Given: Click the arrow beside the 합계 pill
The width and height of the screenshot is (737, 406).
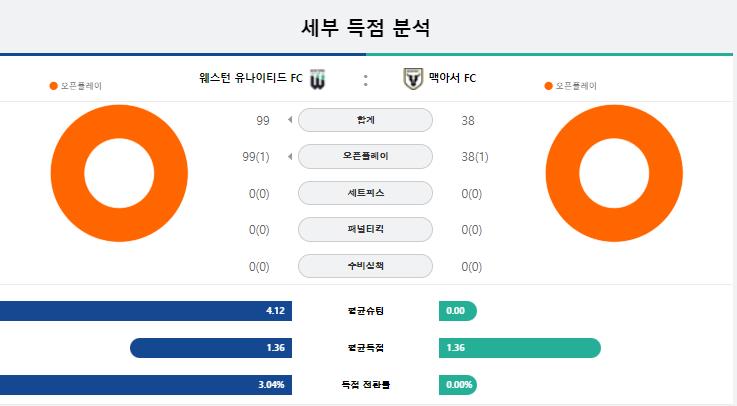Looking at the screenshot, I should click(290, 120).
